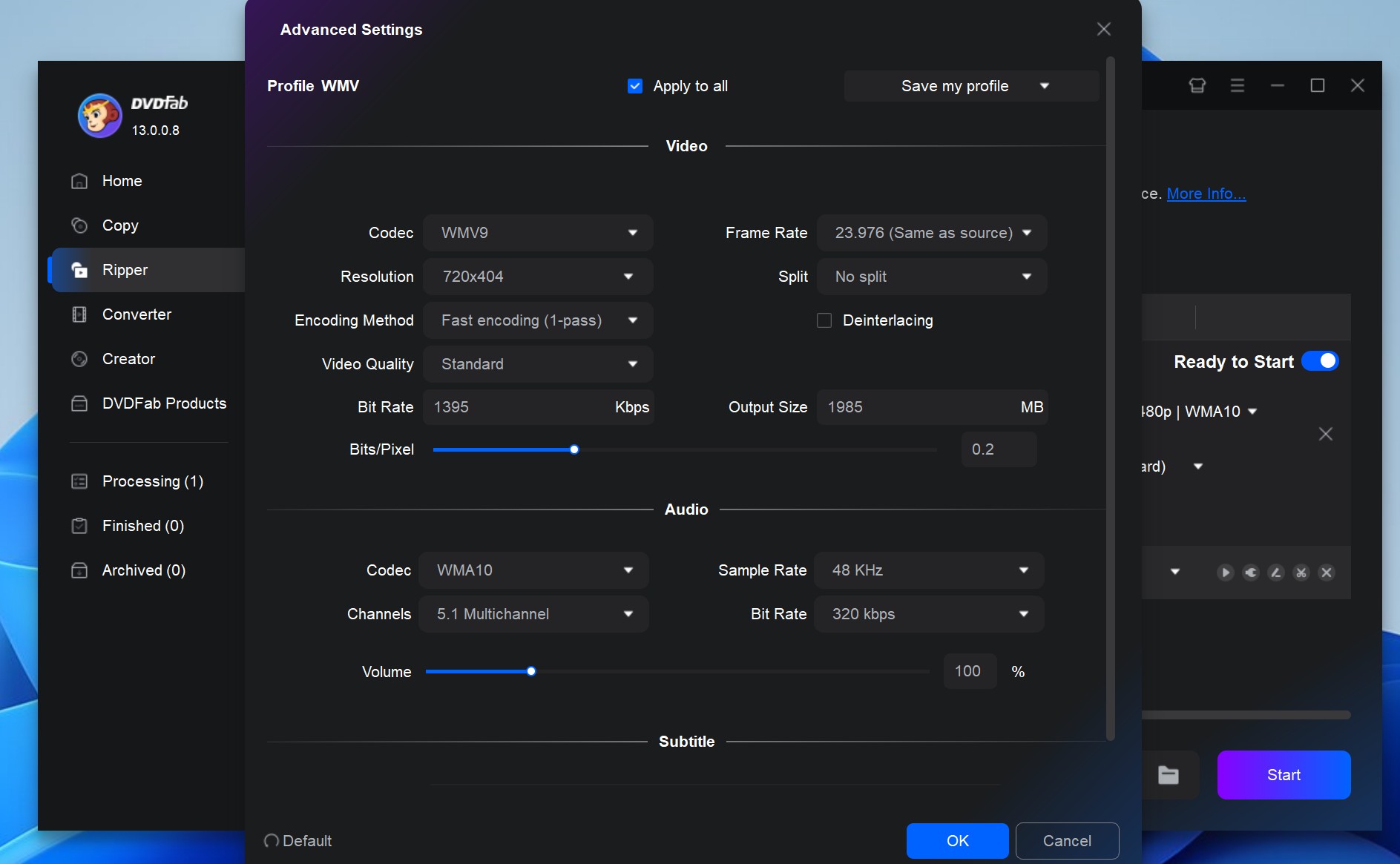This screenshot has height=864, width=1400.
Task: Open DVDFab Products from the sidebar
Action: click(164, 403)
